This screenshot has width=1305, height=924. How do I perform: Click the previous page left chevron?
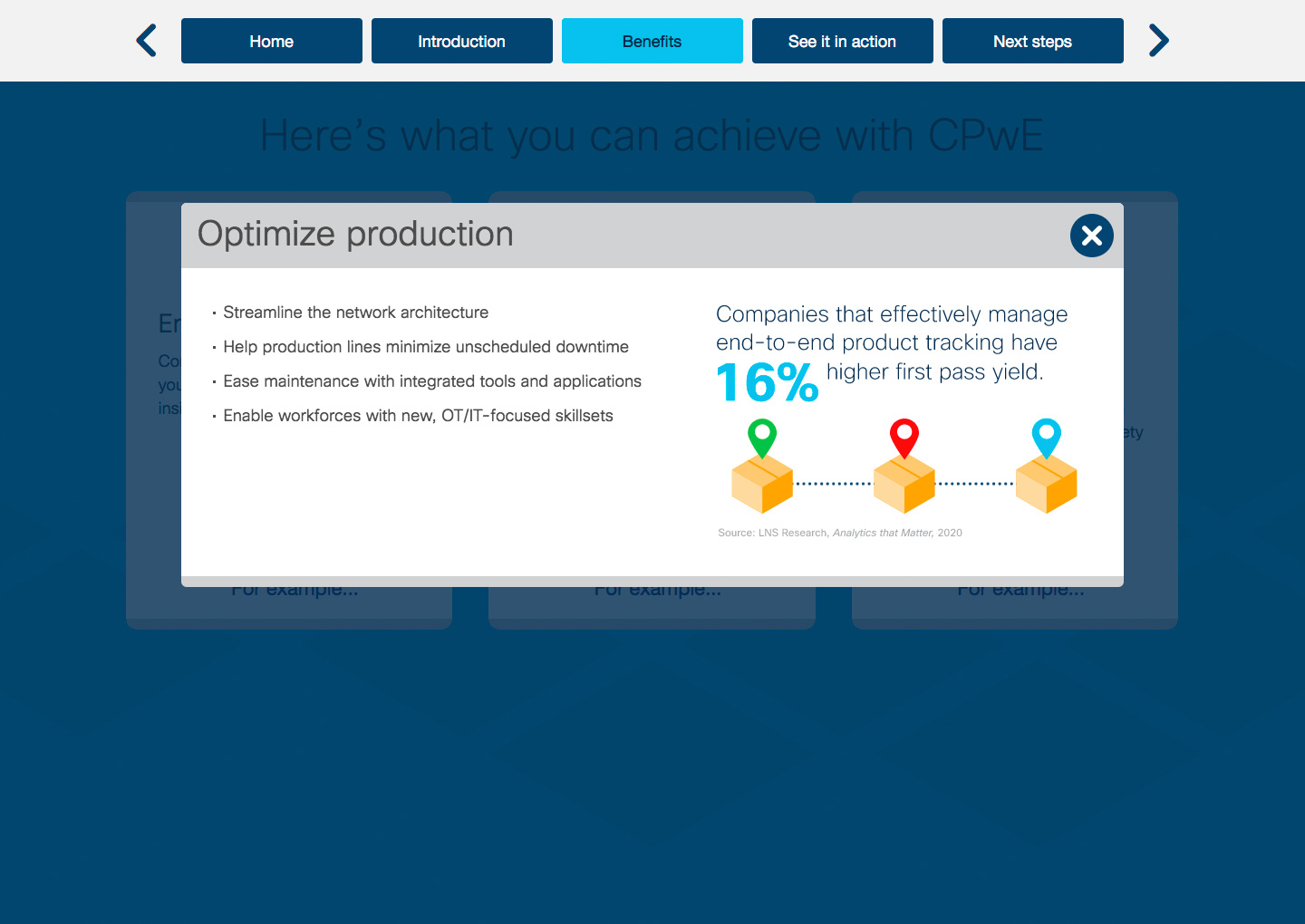coord(147,41)
